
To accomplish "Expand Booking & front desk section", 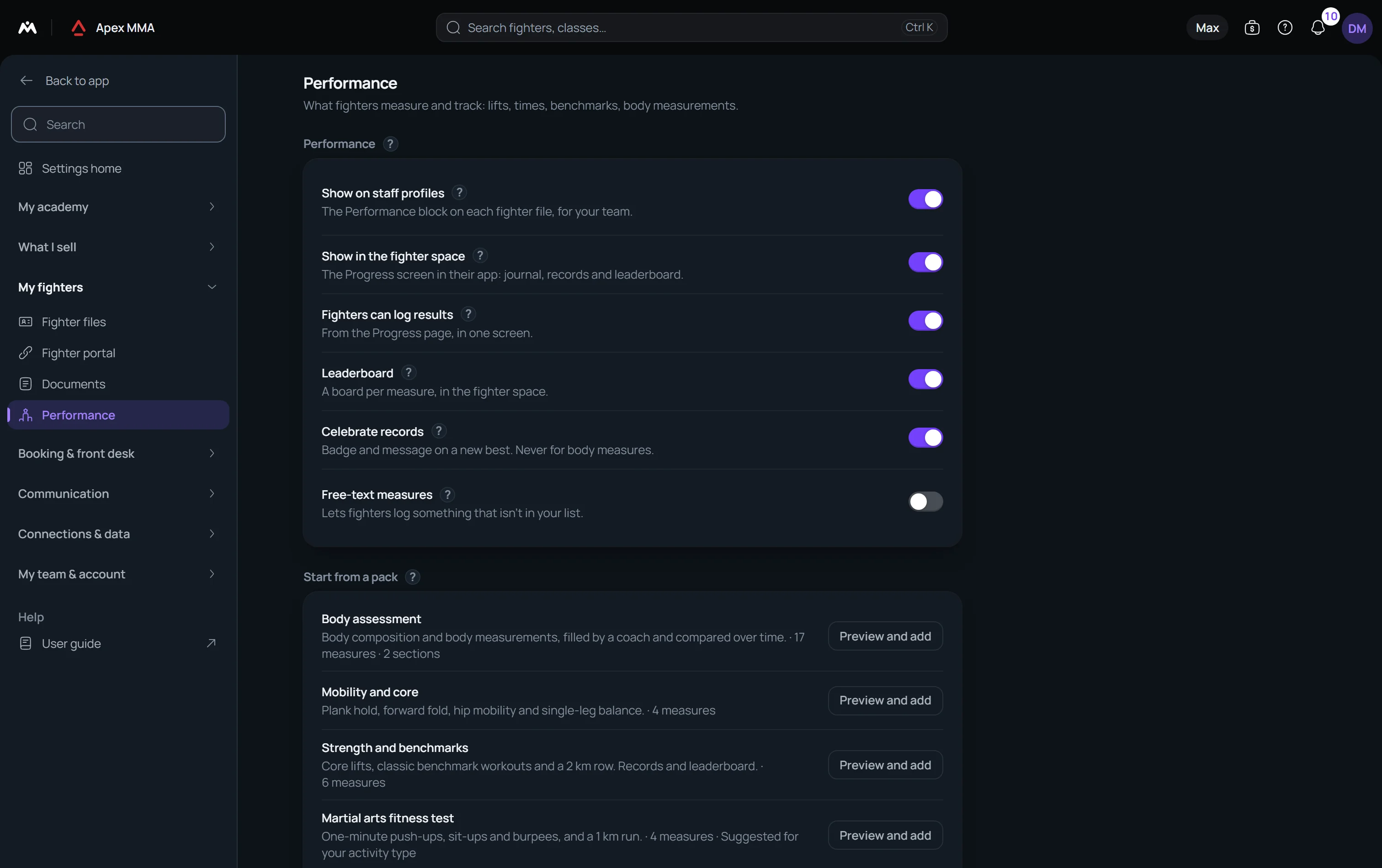I will (x=117, y=453).
